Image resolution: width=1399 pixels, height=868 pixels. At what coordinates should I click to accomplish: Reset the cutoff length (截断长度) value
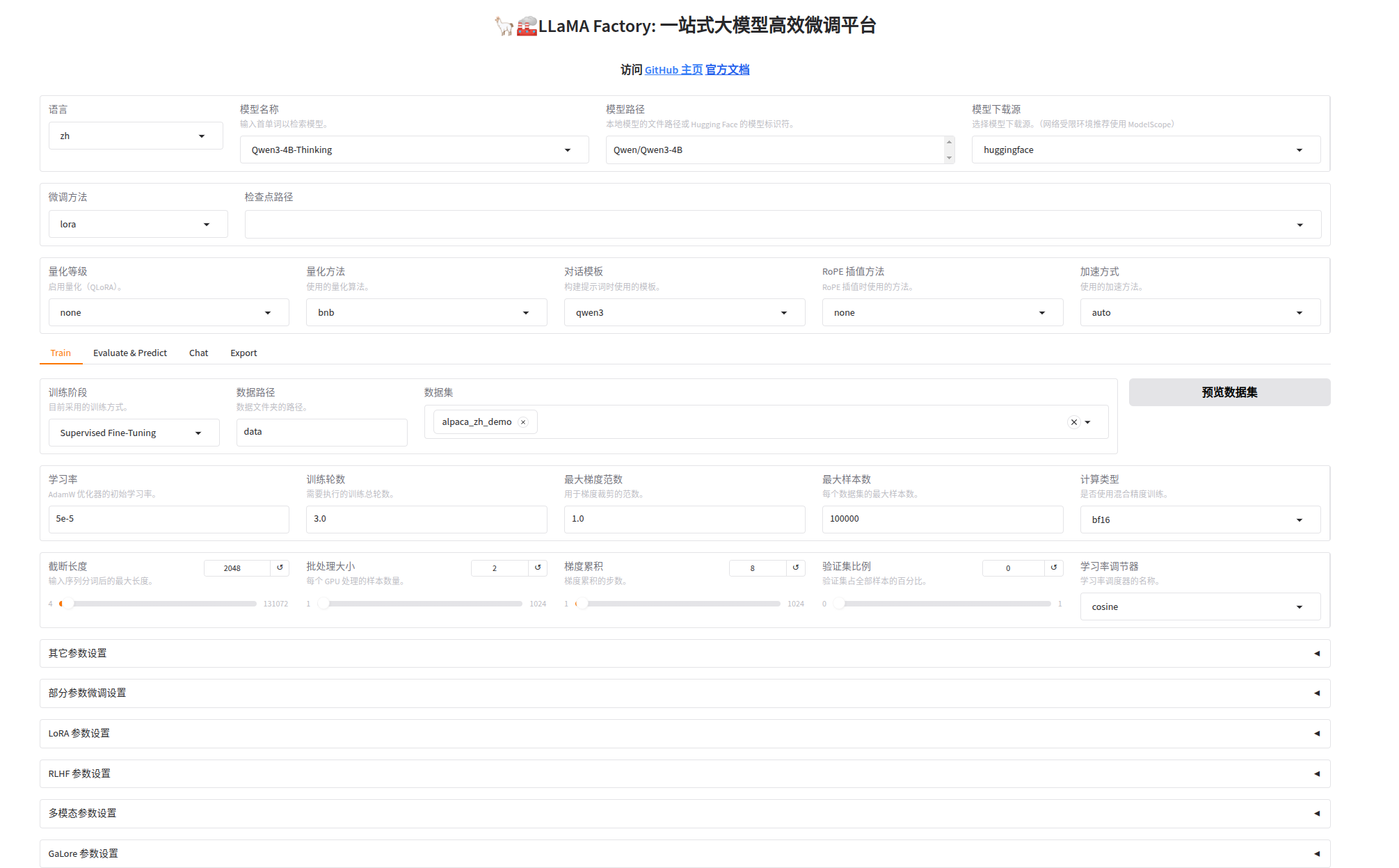(280, 568)
